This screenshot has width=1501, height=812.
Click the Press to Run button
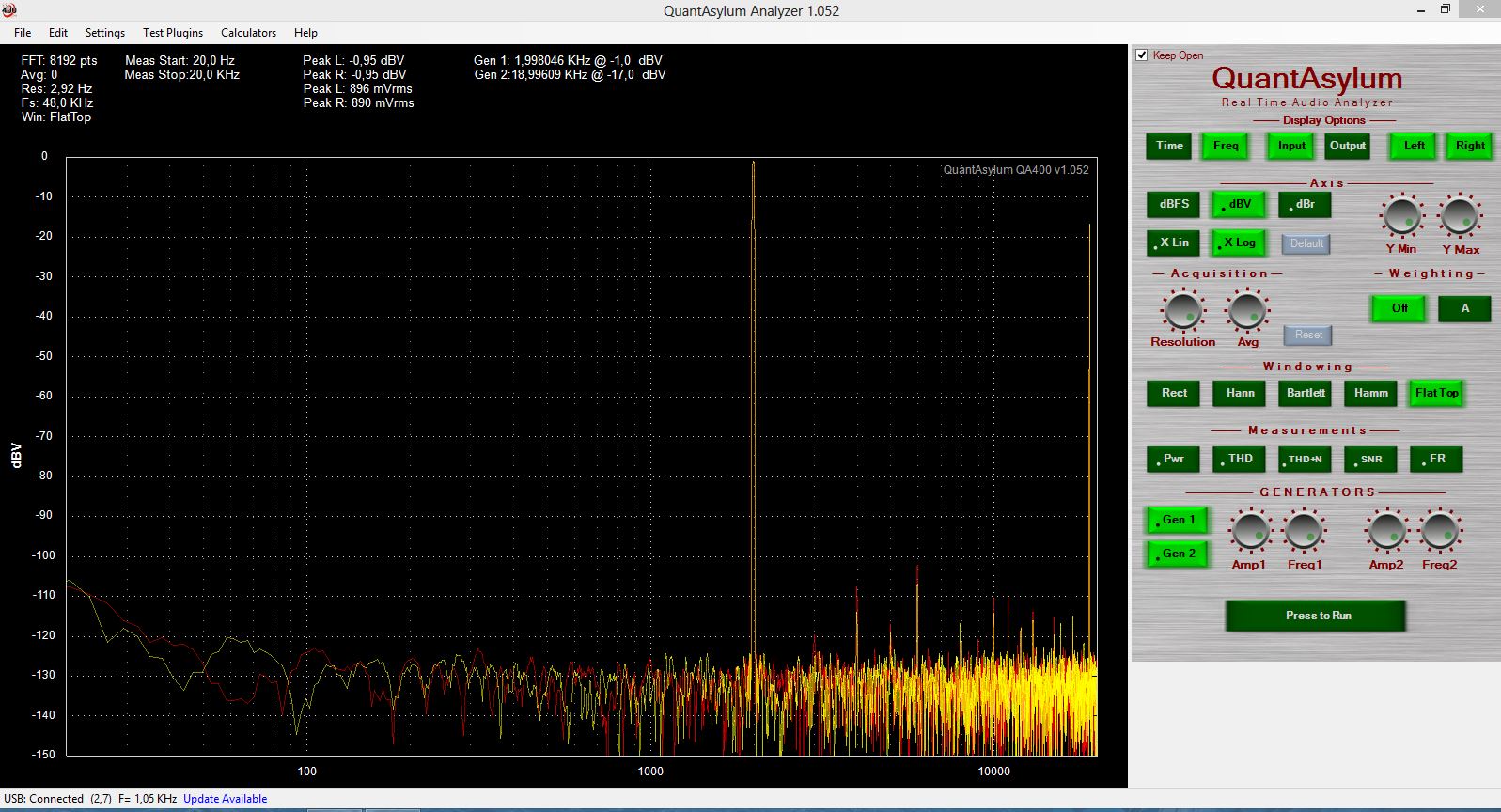coord(1316,616)
